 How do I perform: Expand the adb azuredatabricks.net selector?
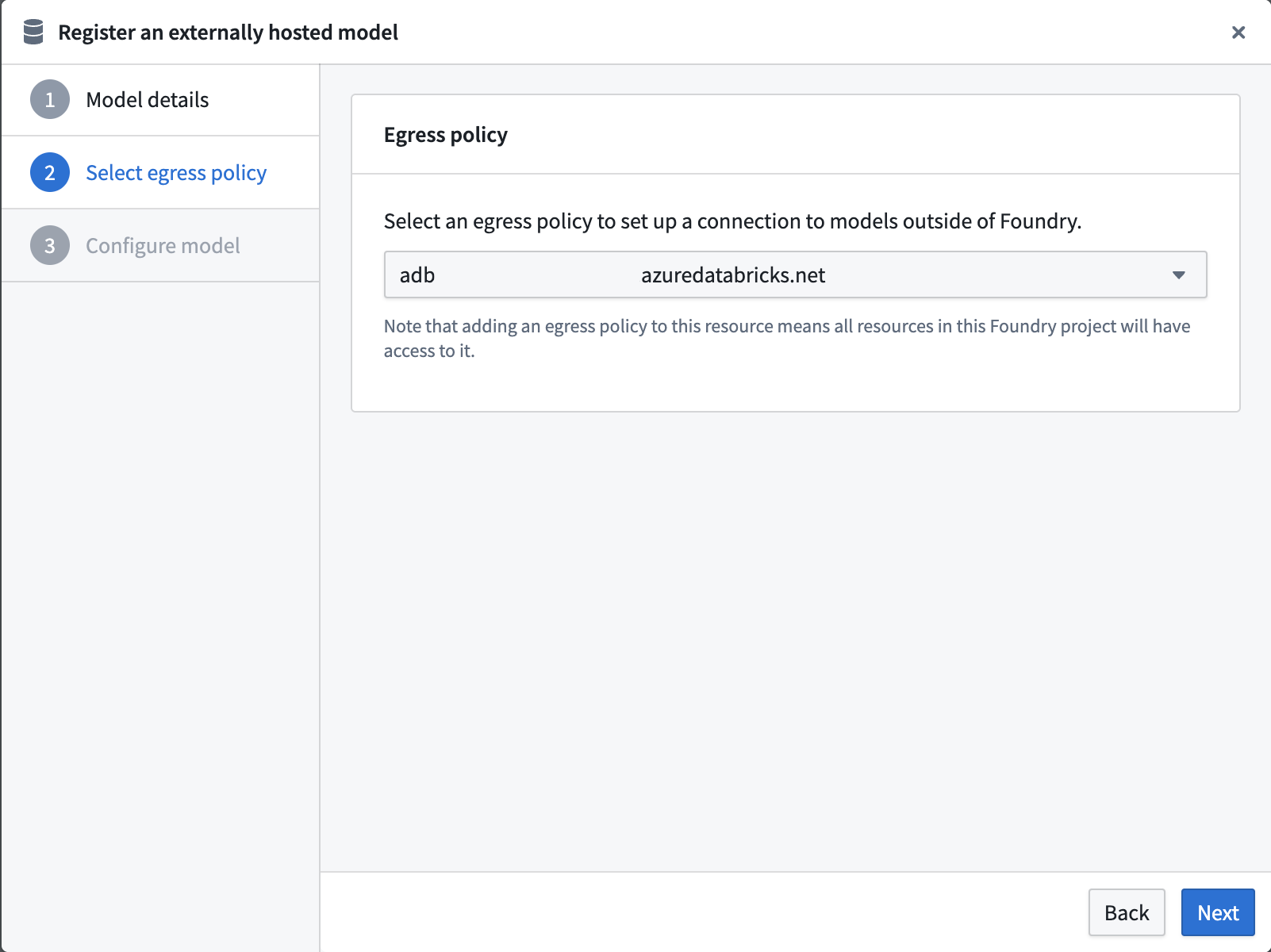click(x=795, y=274)
